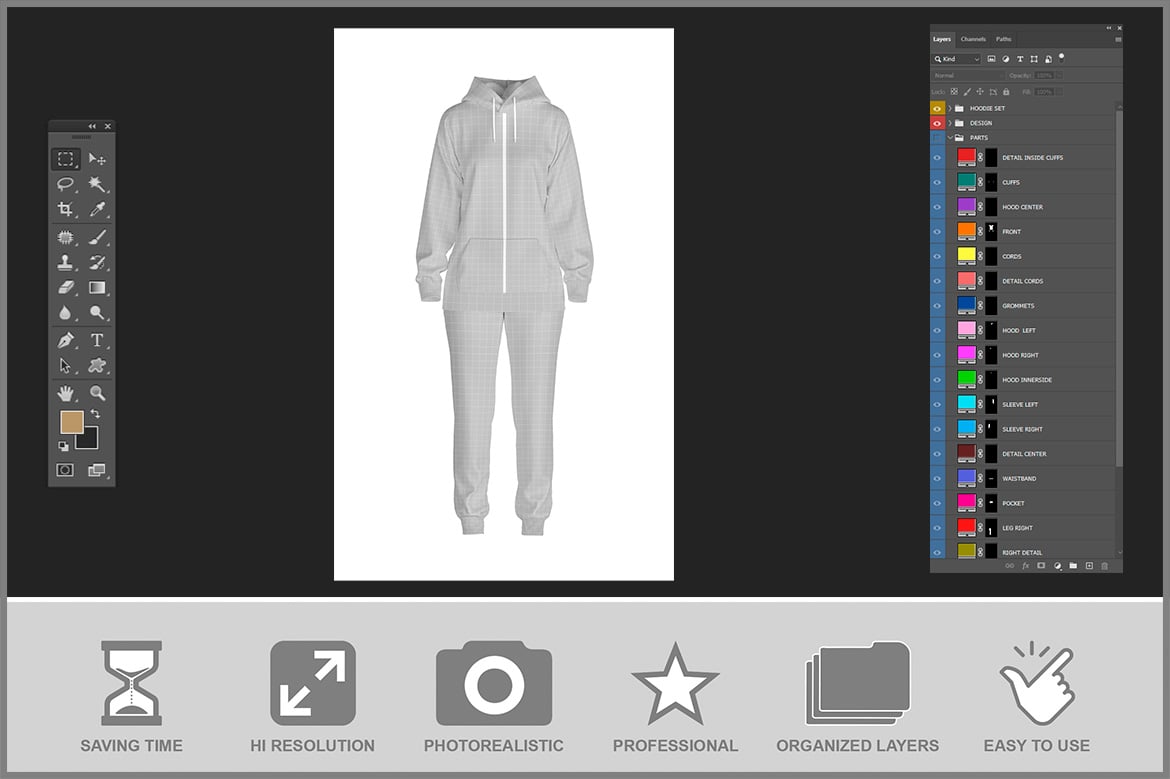Select the Zoom magnifier tool
Screen dimensions: 1170x779
click(97, 393)
